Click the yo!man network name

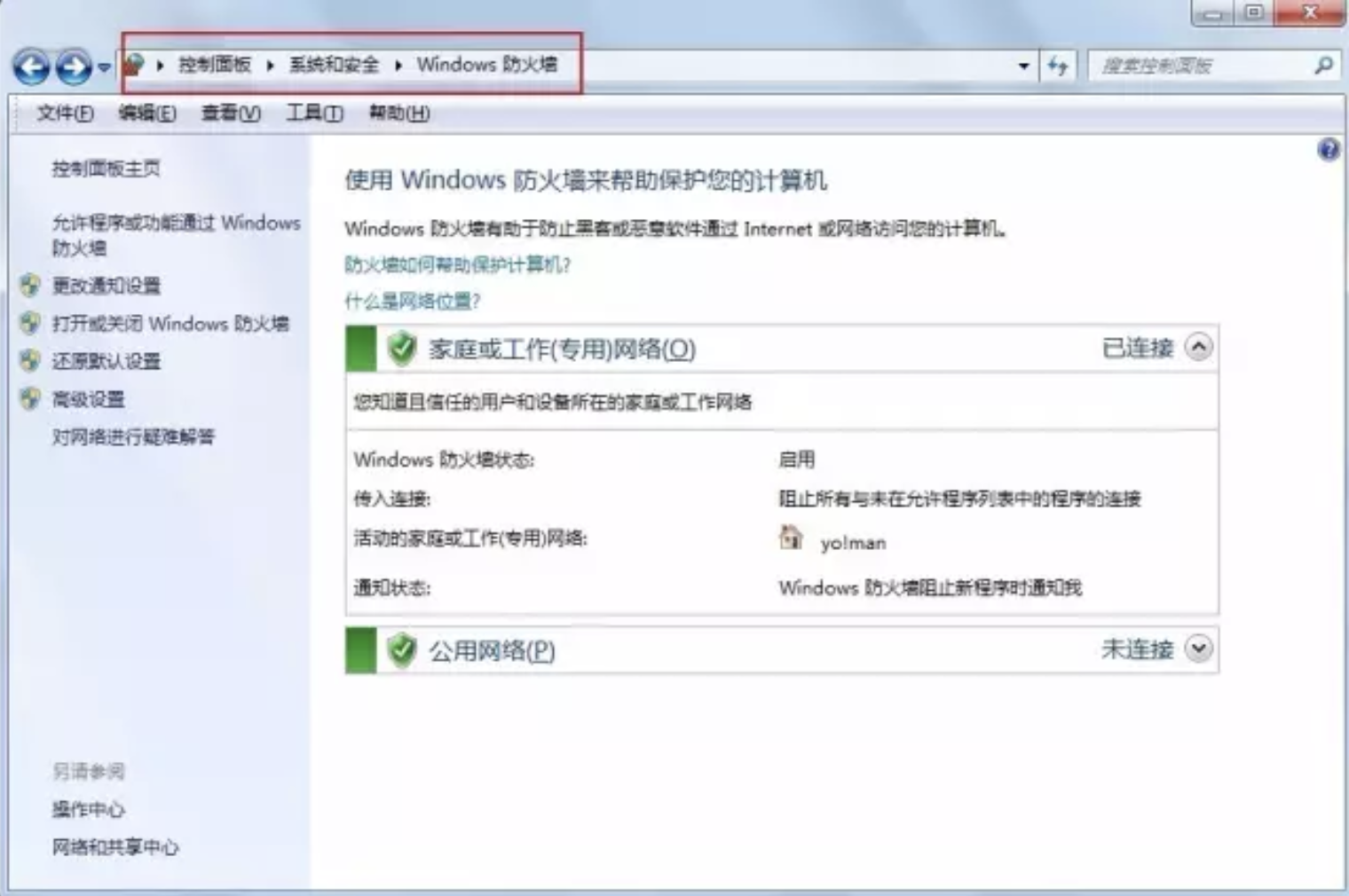click(x=853, y=543)
